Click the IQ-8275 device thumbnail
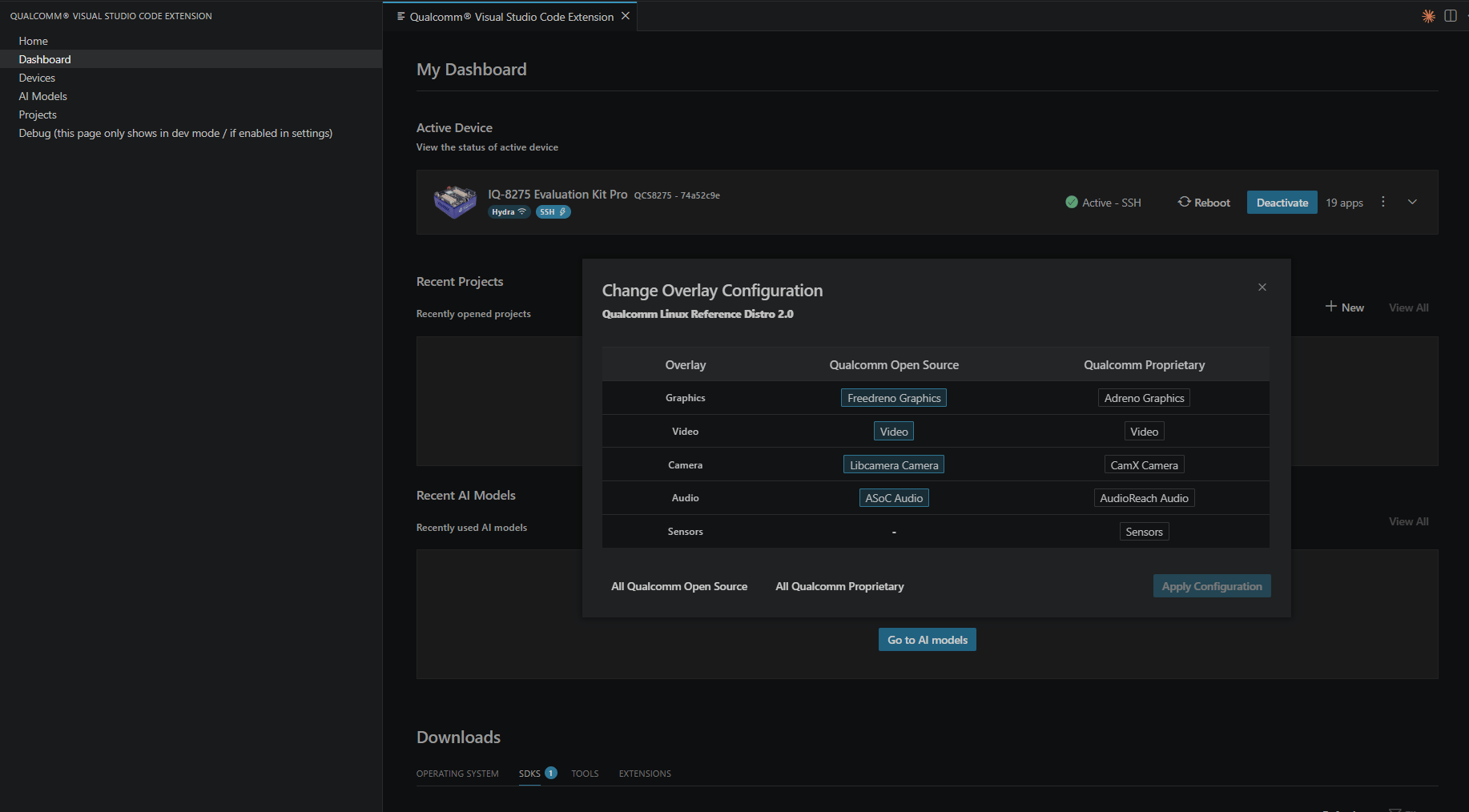The image size is (1469, 812). tap(455, 202)
